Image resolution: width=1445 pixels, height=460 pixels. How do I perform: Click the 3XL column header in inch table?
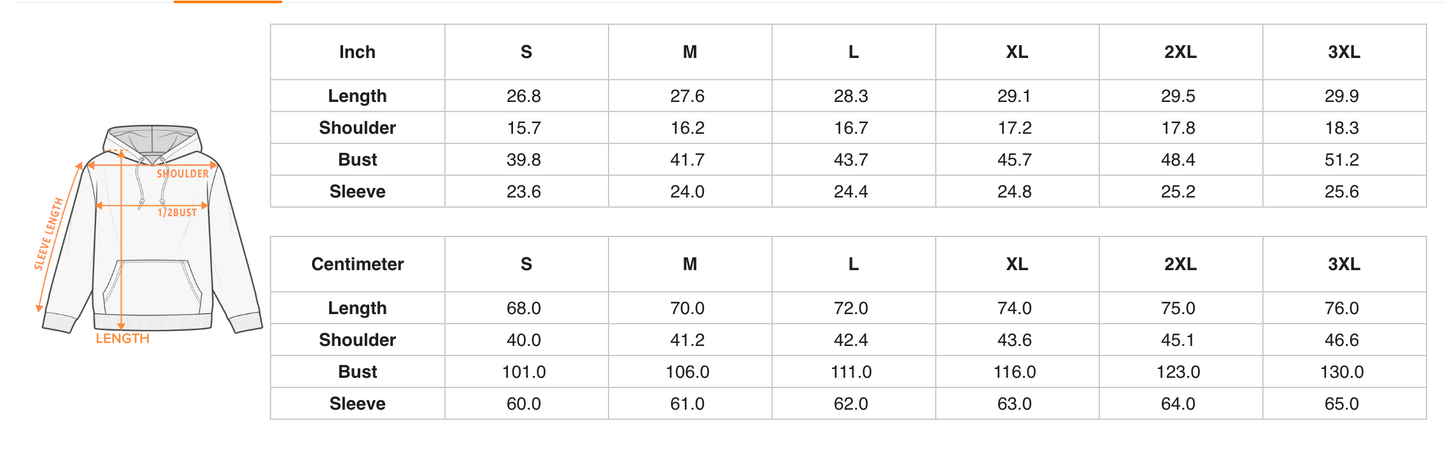point(1345,52)
